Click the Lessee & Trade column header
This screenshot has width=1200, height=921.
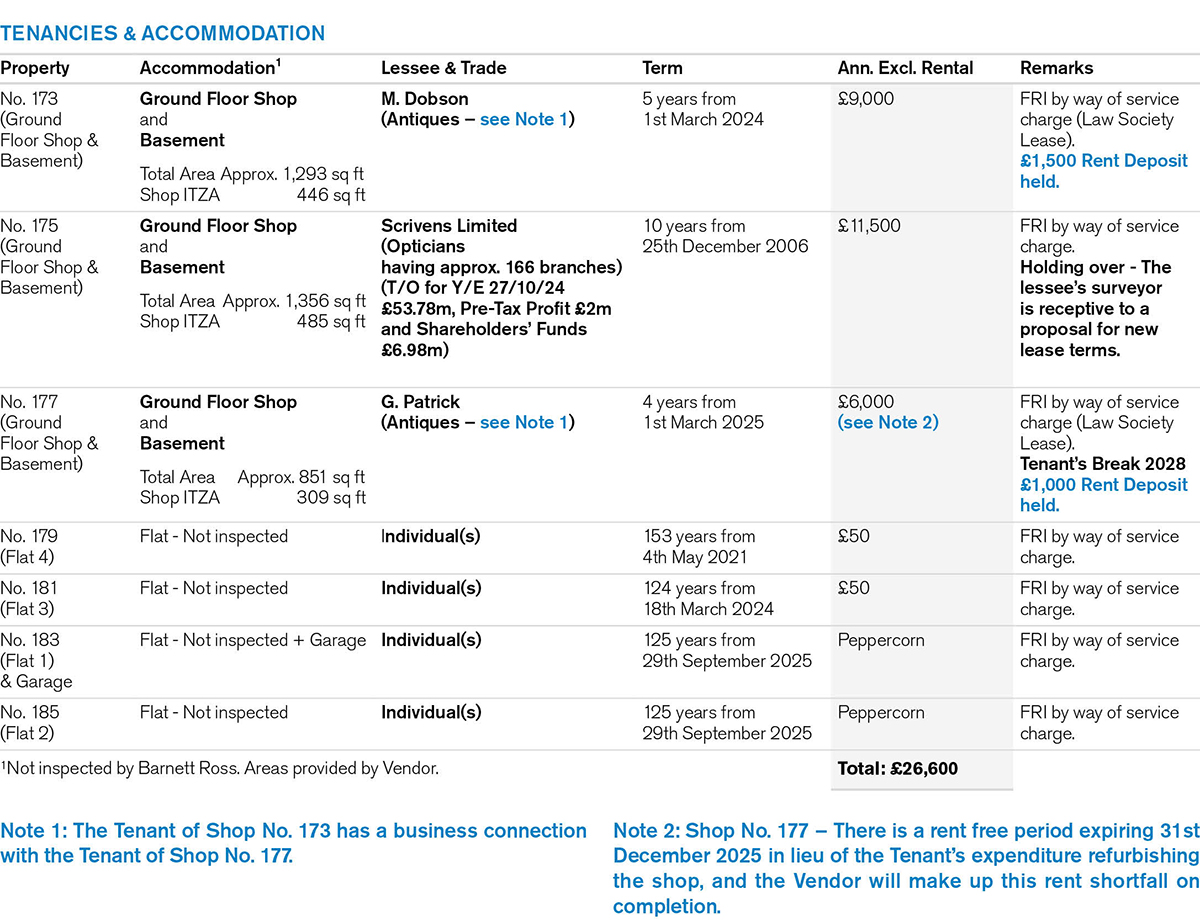point(443,68)
